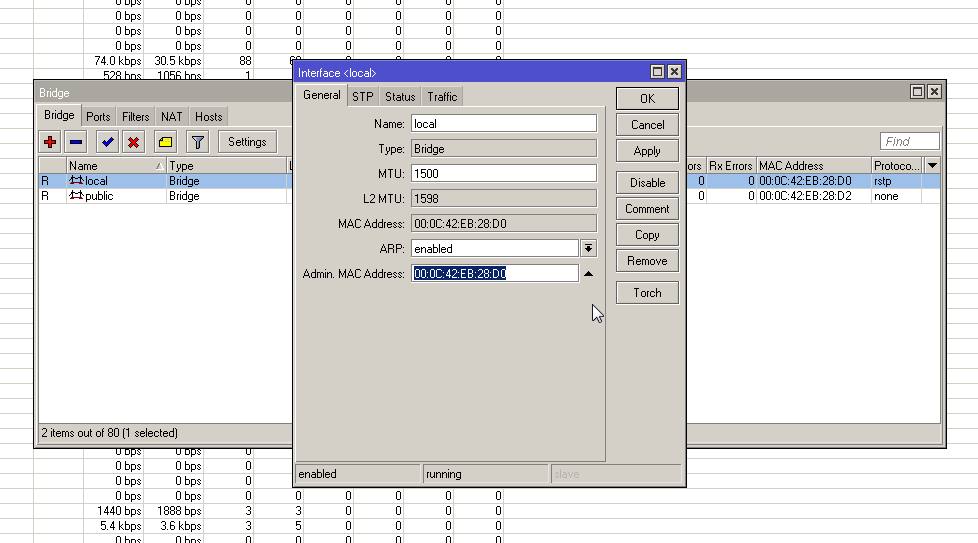Click the MTU input field
This screenshot has width=978, height=543.
pyautogui.click(x=503, y=173)
